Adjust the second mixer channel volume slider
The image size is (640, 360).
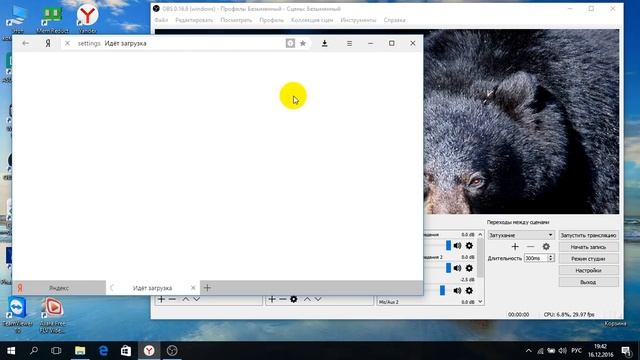click(x=448, y=268)
